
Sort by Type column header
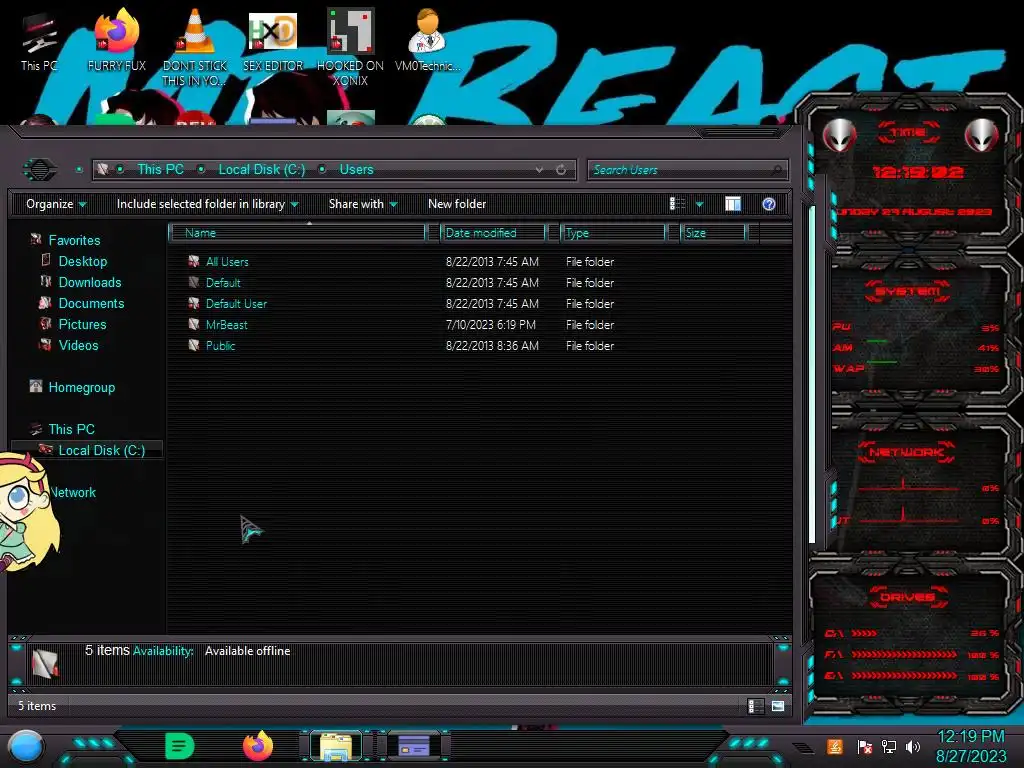tap(613, 232)
